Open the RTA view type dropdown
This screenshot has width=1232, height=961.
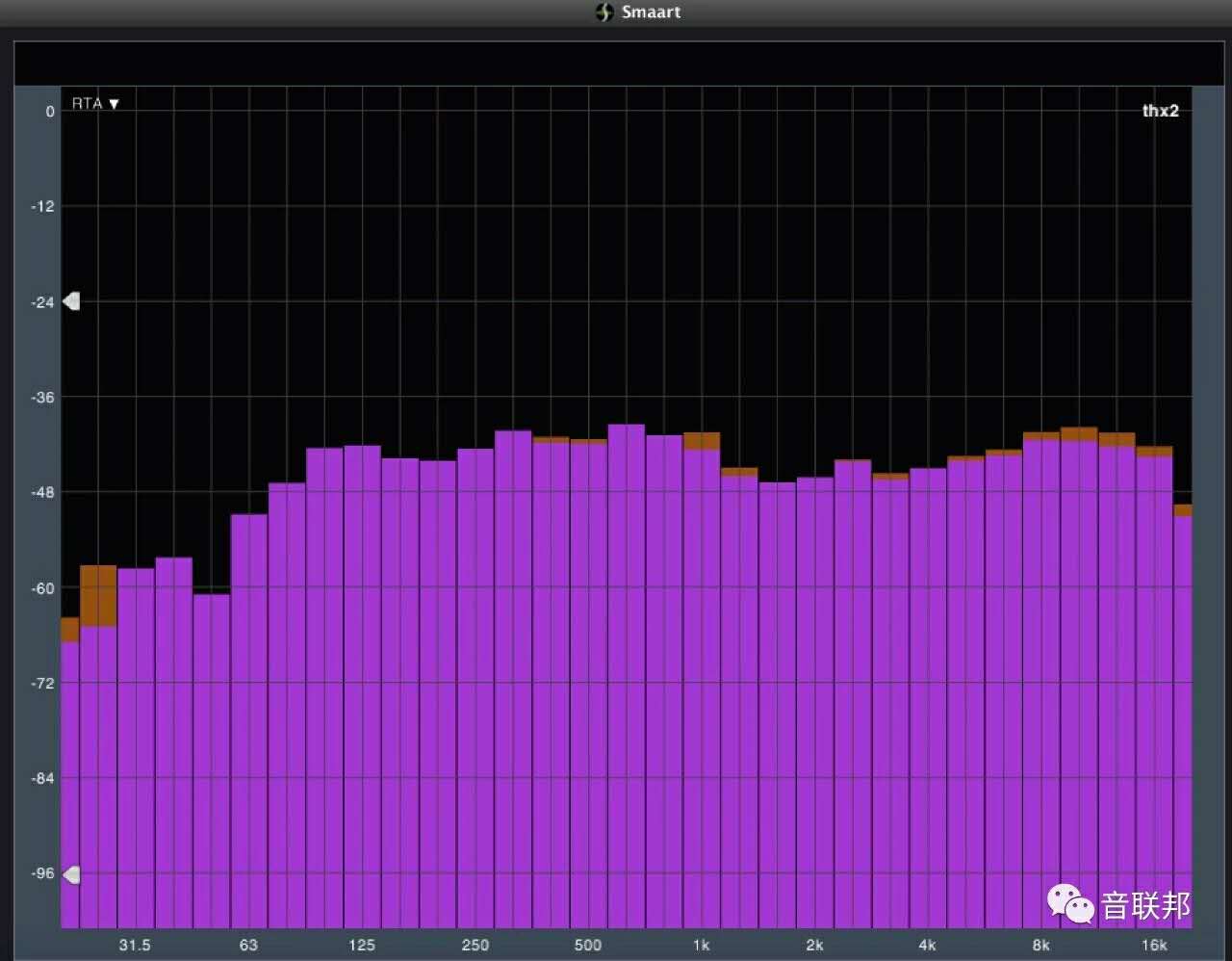pyautogui.click(x=88, y=104)
